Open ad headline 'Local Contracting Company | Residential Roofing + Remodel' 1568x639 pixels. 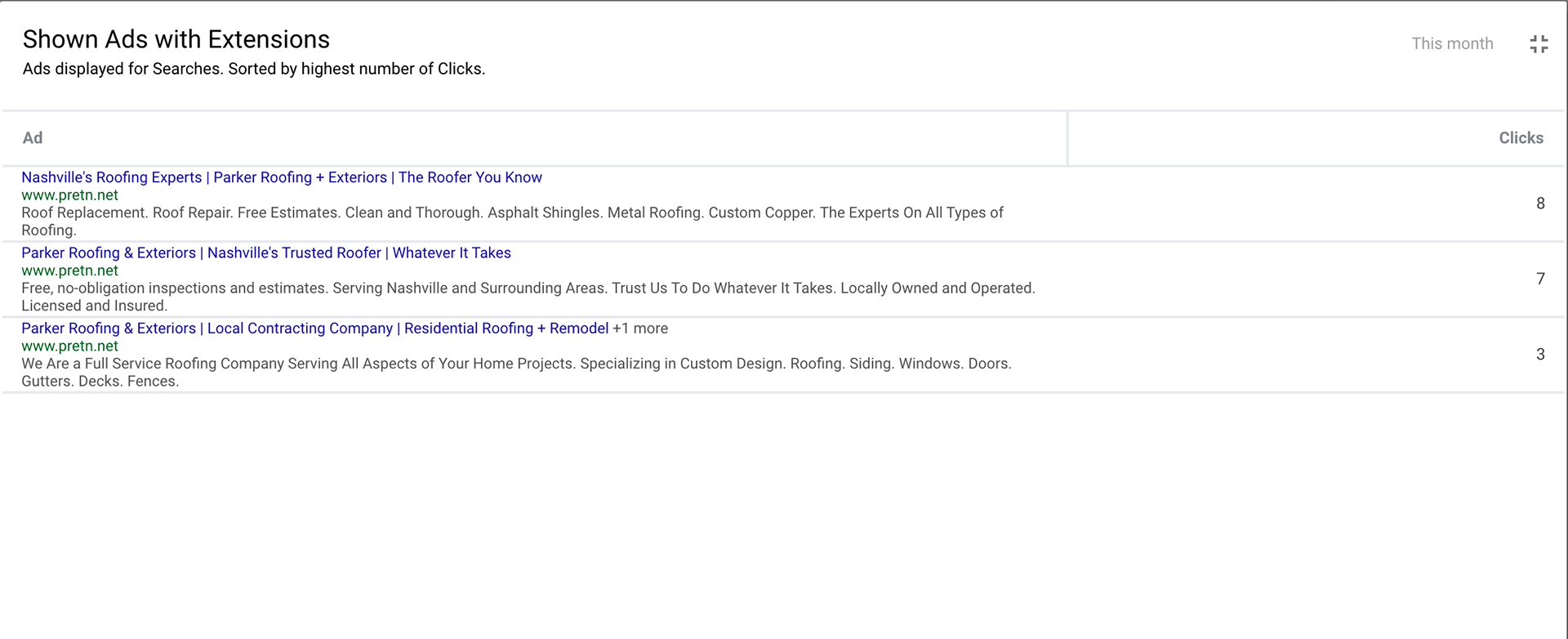click(315, 328)
